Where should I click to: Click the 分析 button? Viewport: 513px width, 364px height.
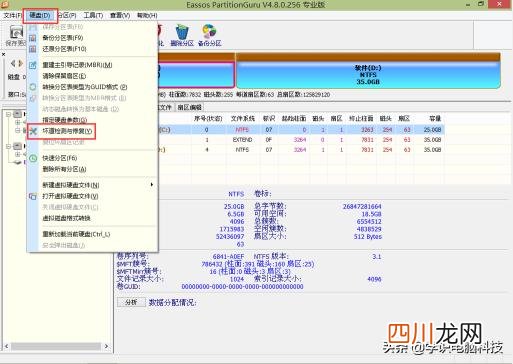click(131, 302)
